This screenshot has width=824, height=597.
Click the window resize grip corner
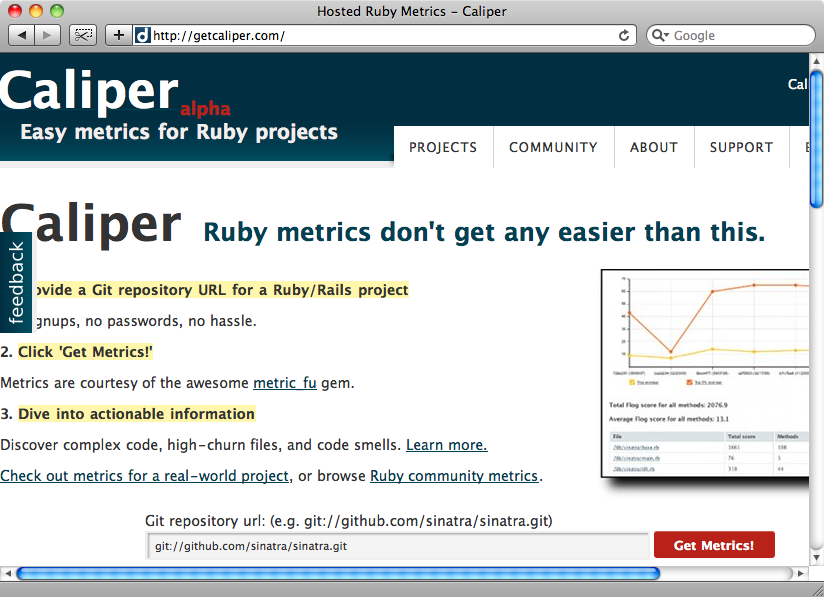[x=816, y=589]
